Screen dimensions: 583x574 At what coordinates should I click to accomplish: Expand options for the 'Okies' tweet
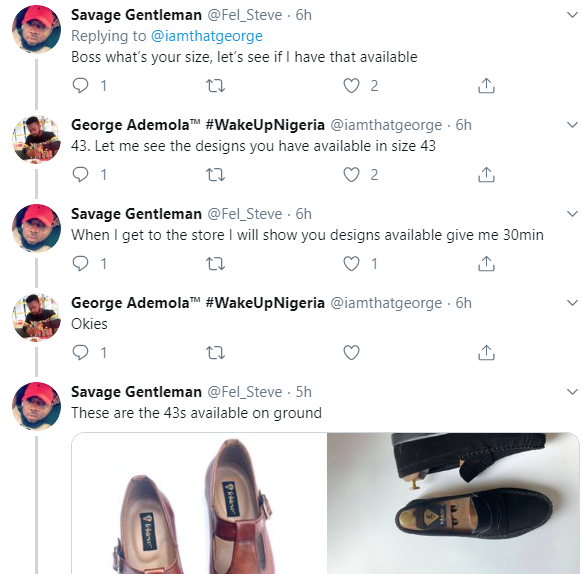point(572,303)
